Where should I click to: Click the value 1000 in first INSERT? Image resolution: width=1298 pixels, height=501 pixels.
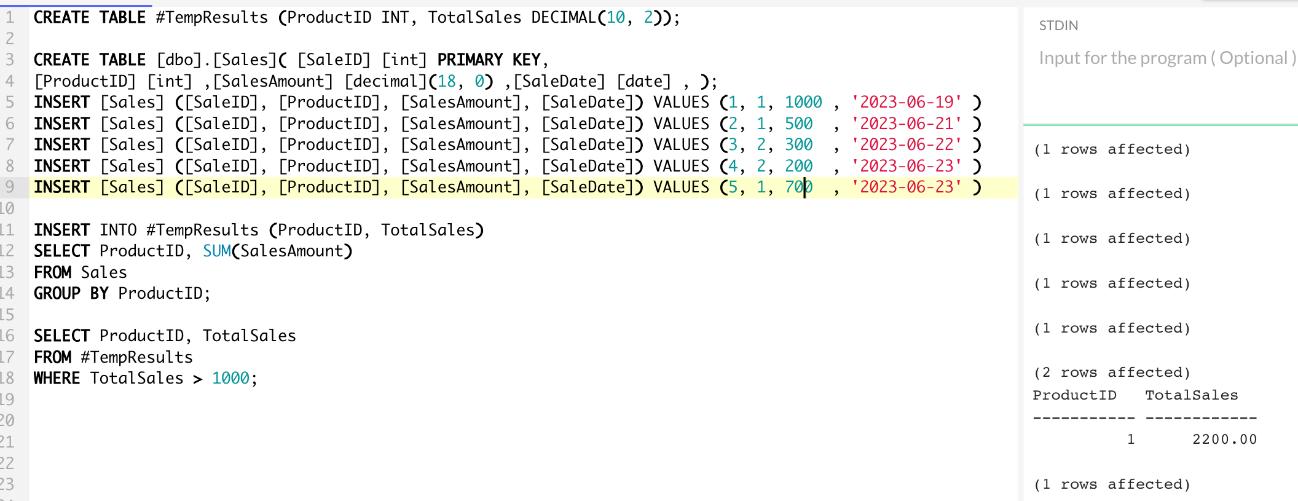coord(803,103)
